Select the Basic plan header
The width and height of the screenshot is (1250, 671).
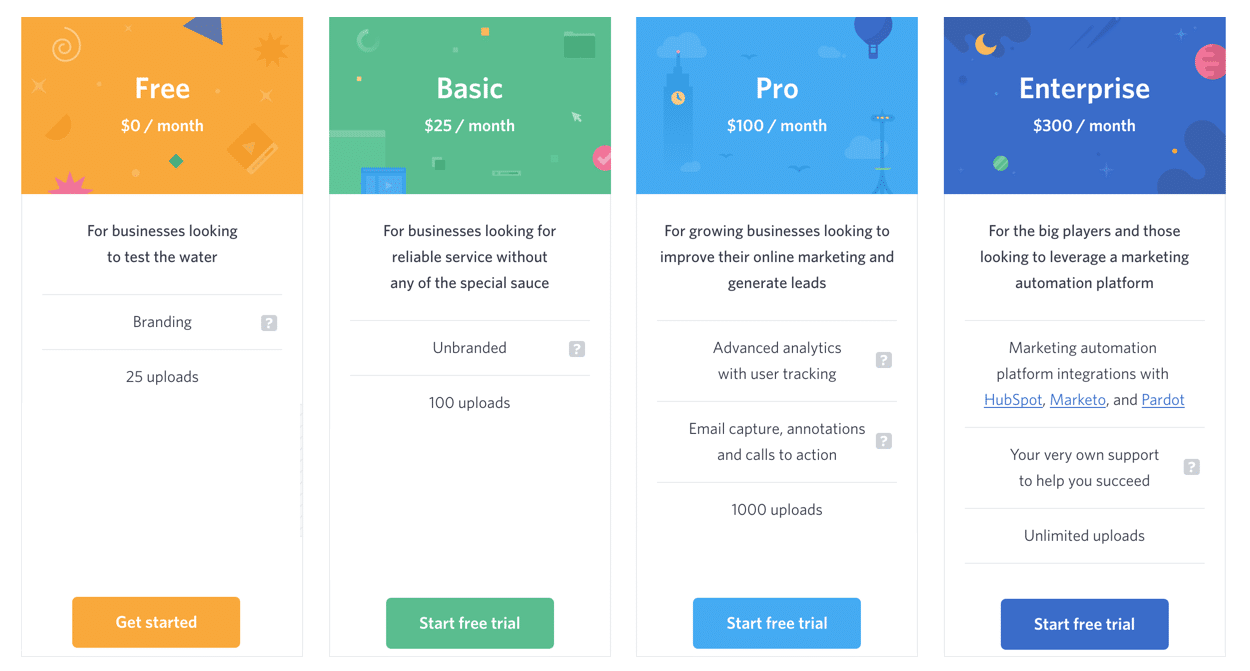pos(469,89)
